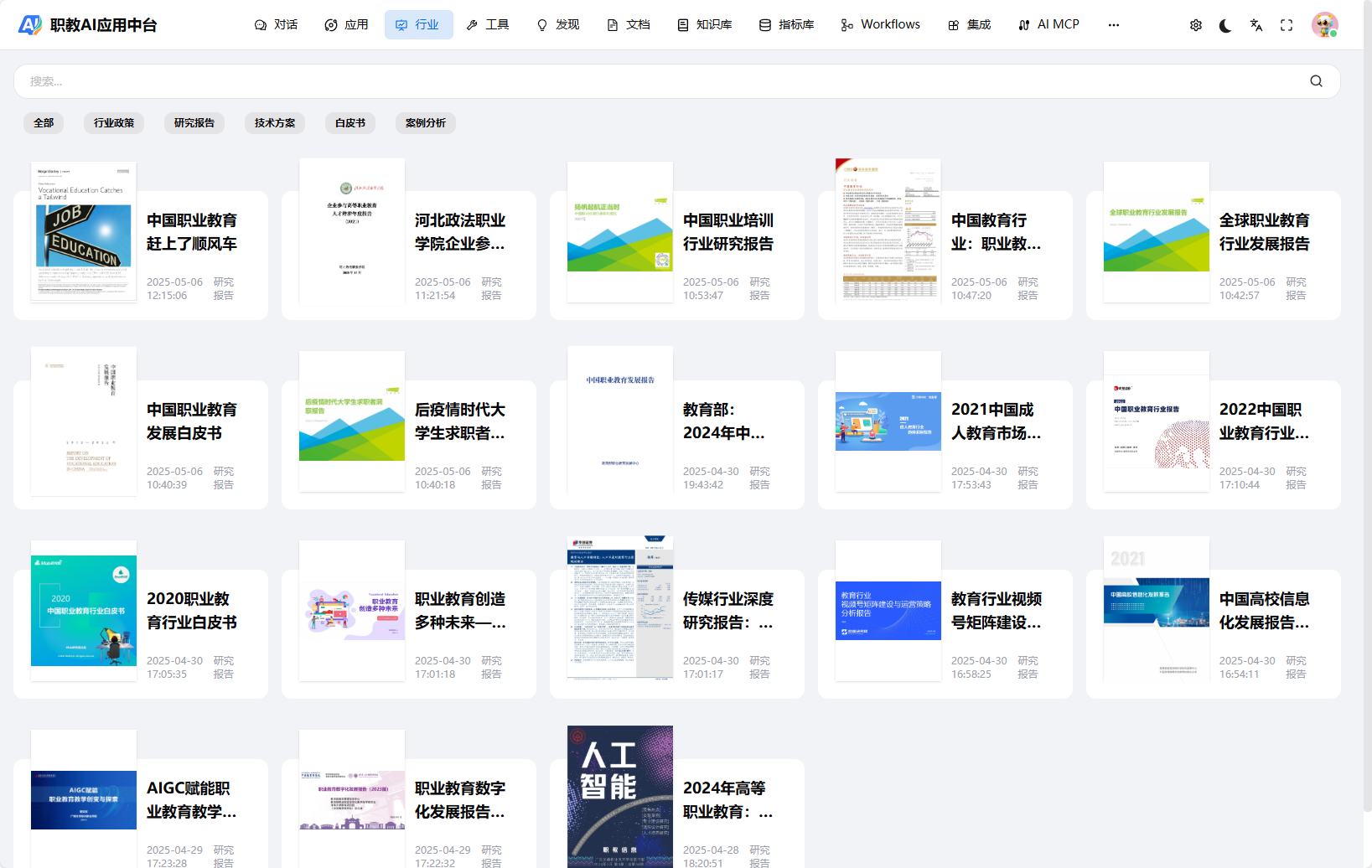
Task: Expand the overflow menu via ellipsis
Action: (1113, 25)
